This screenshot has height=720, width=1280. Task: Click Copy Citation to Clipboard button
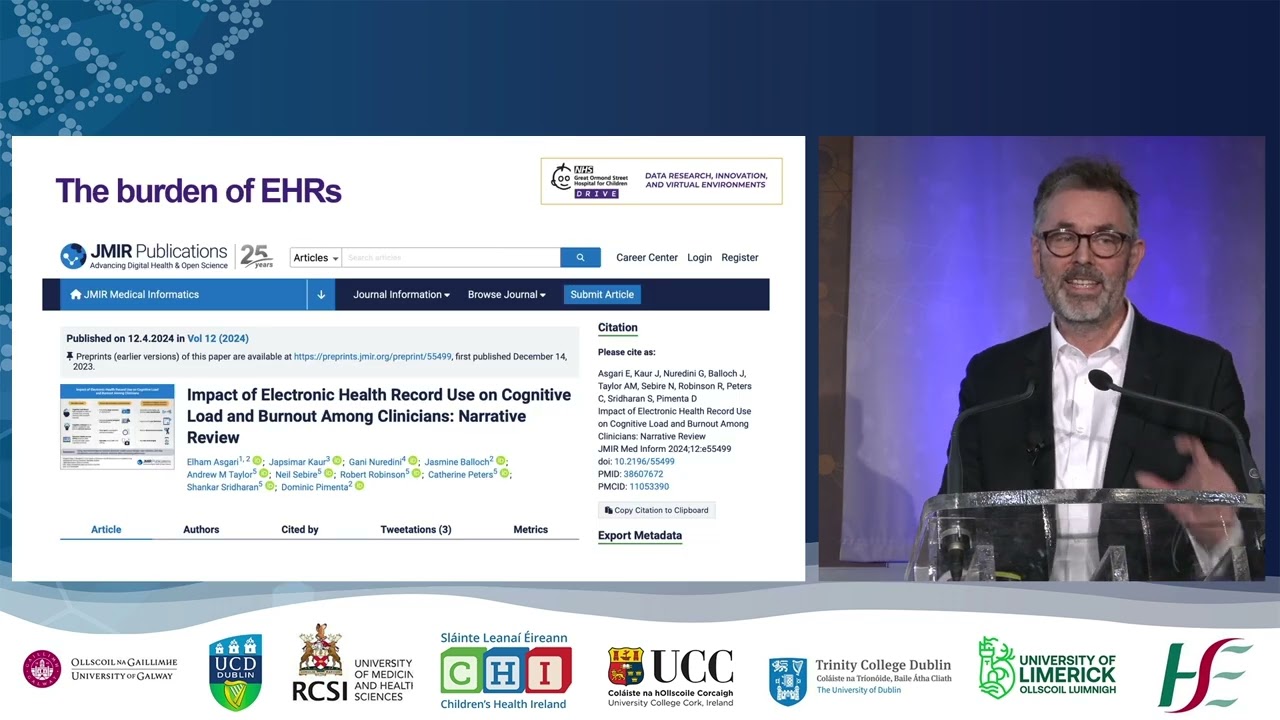click(657, 510)
